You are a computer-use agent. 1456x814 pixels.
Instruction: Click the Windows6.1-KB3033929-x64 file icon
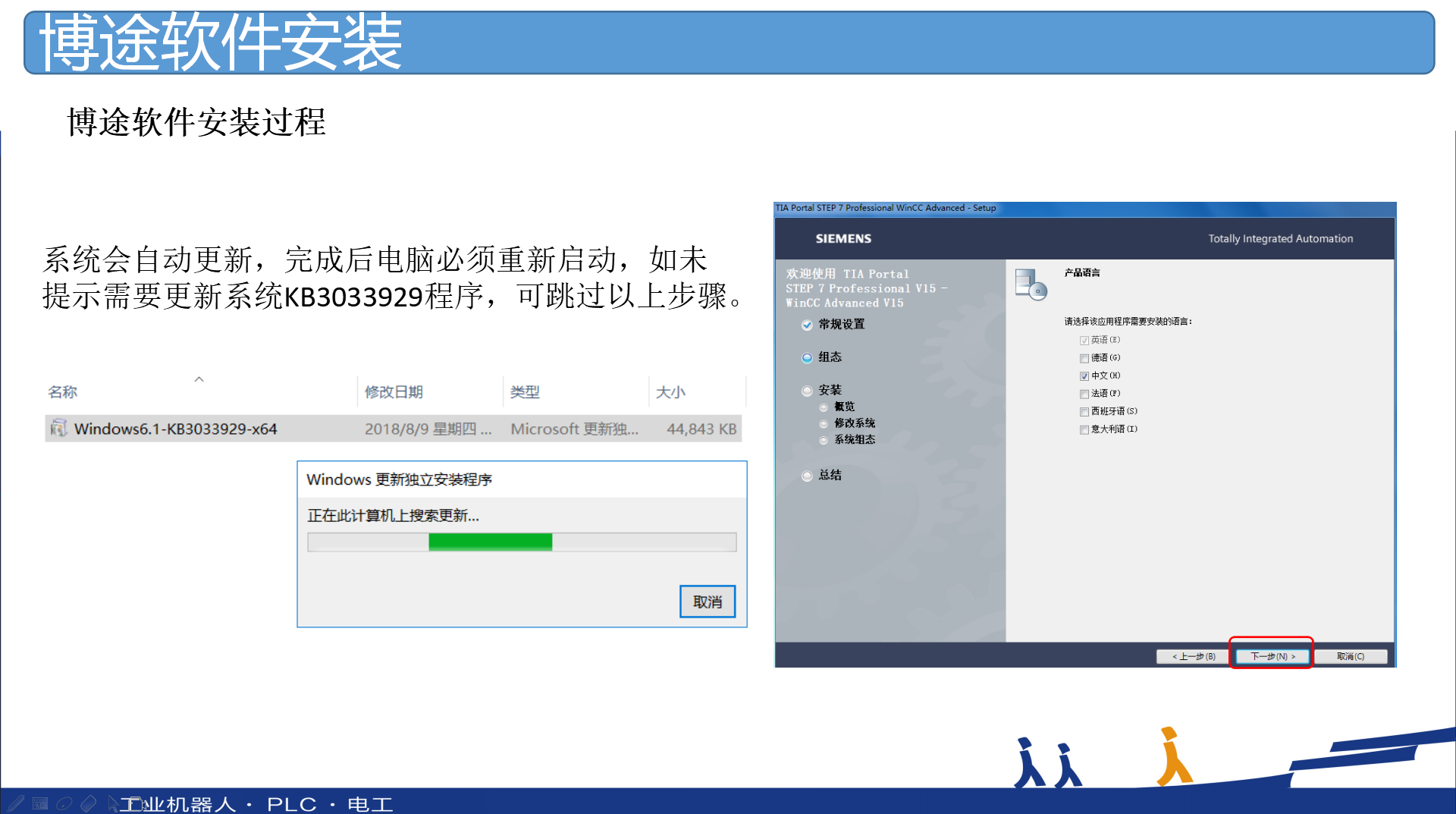pyautogui.click(x=58, y=429)
